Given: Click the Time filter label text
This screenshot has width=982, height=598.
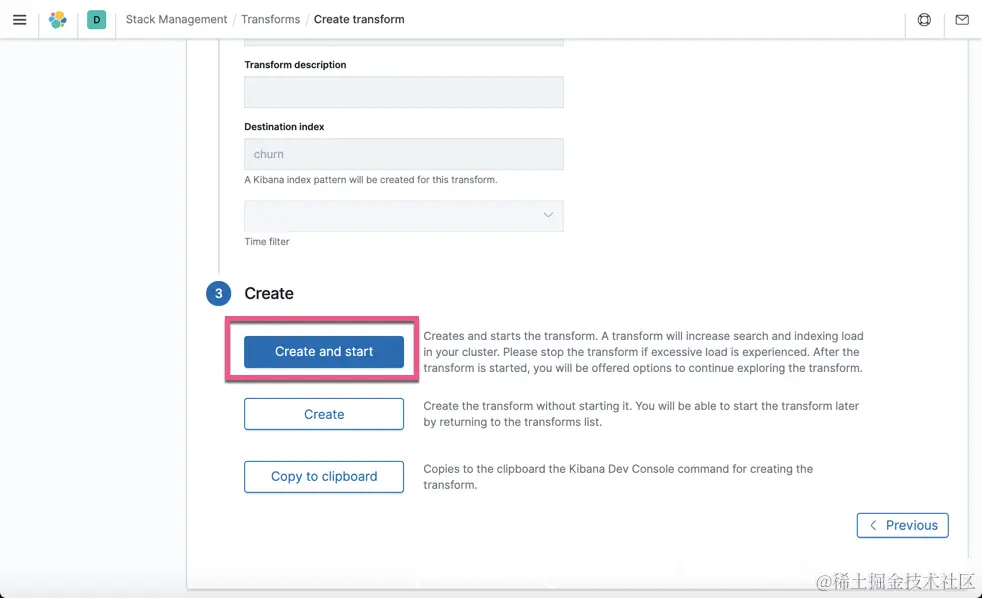Looking at the screenshot, I should tap(267, 242).
